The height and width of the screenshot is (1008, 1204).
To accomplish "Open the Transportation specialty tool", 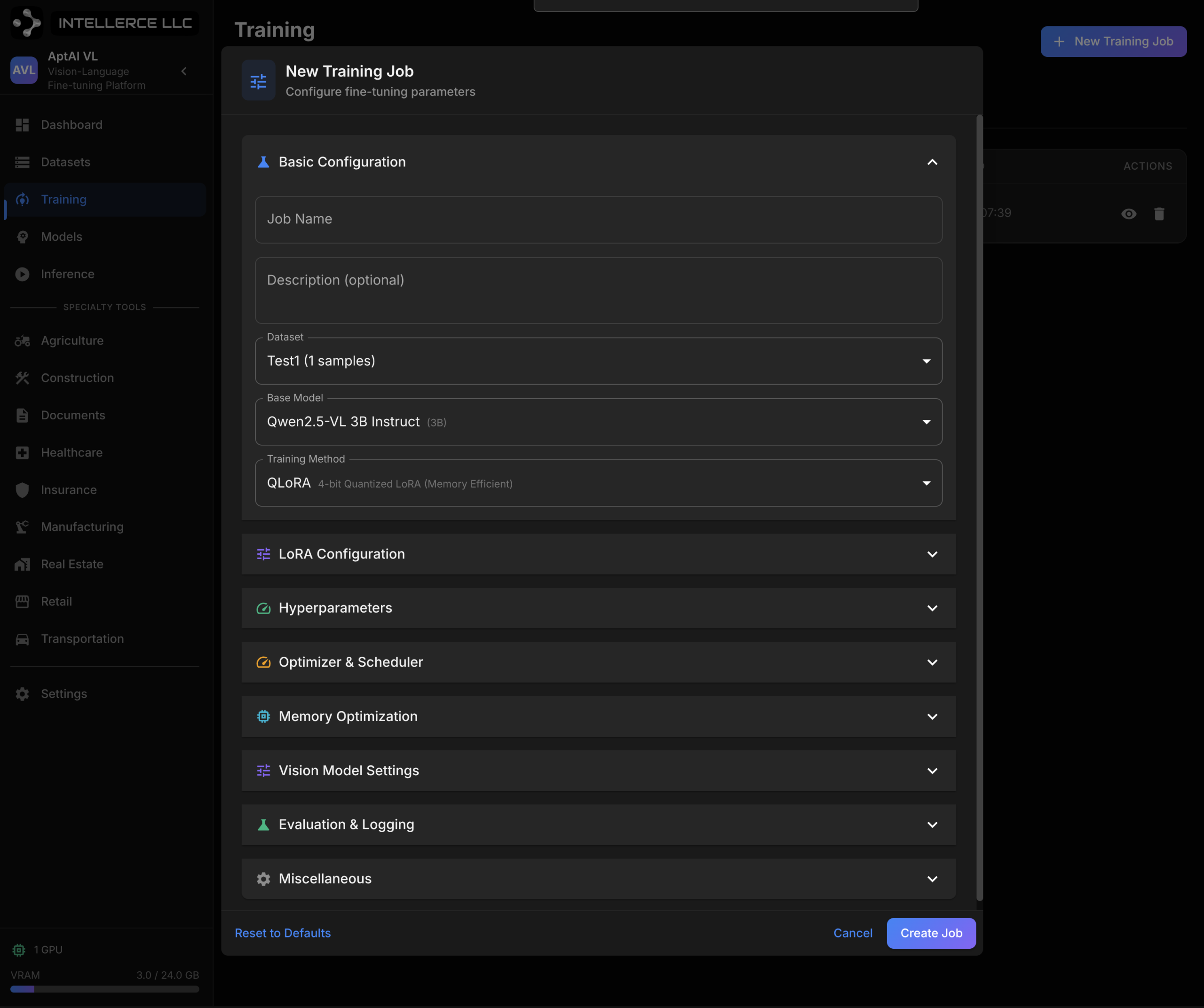I will (x=105, y=639).
